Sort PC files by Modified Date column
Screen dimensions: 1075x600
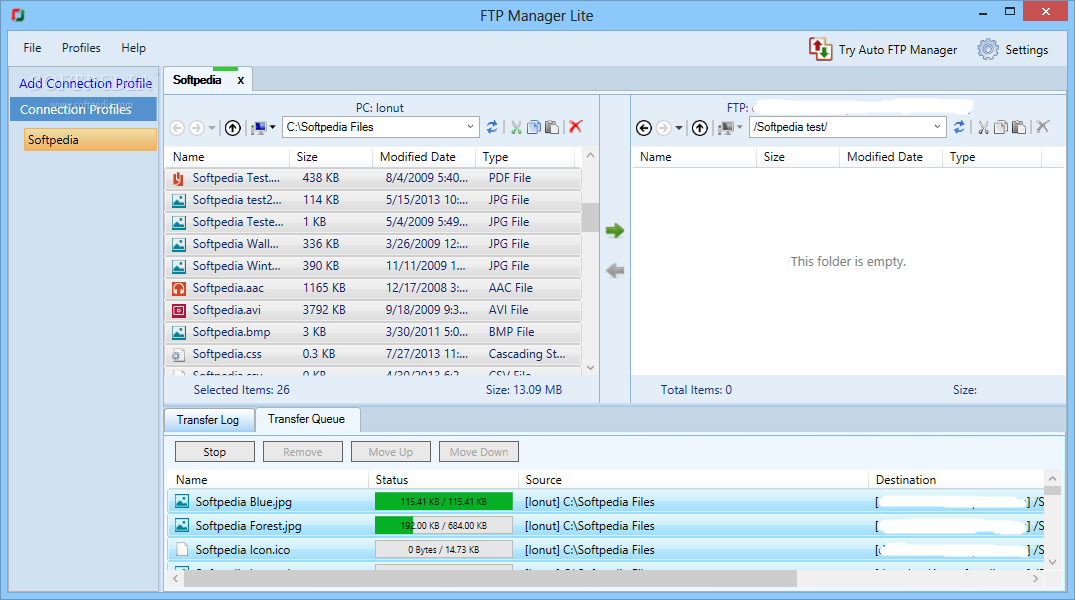pos(424,157)
